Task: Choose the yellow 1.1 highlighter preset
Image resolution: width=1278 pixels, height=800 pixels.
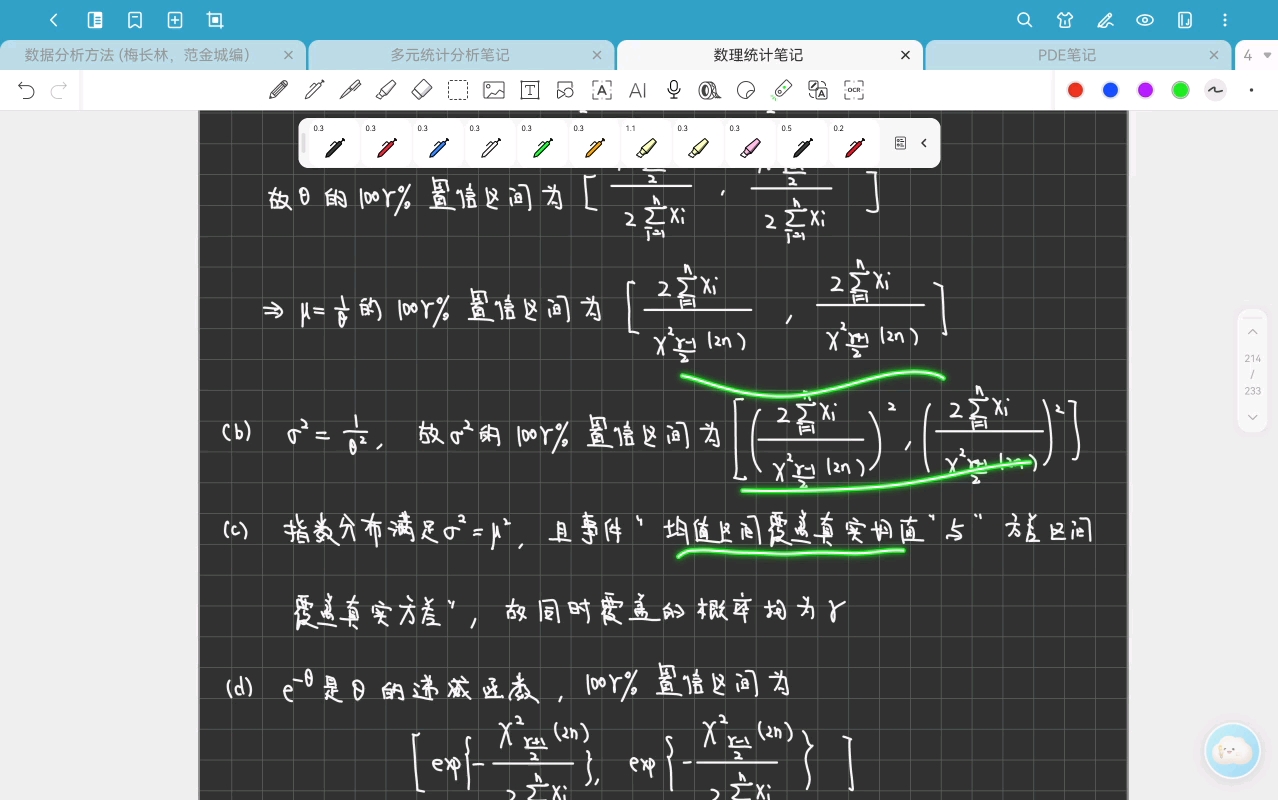Action: tap(646, 144)
